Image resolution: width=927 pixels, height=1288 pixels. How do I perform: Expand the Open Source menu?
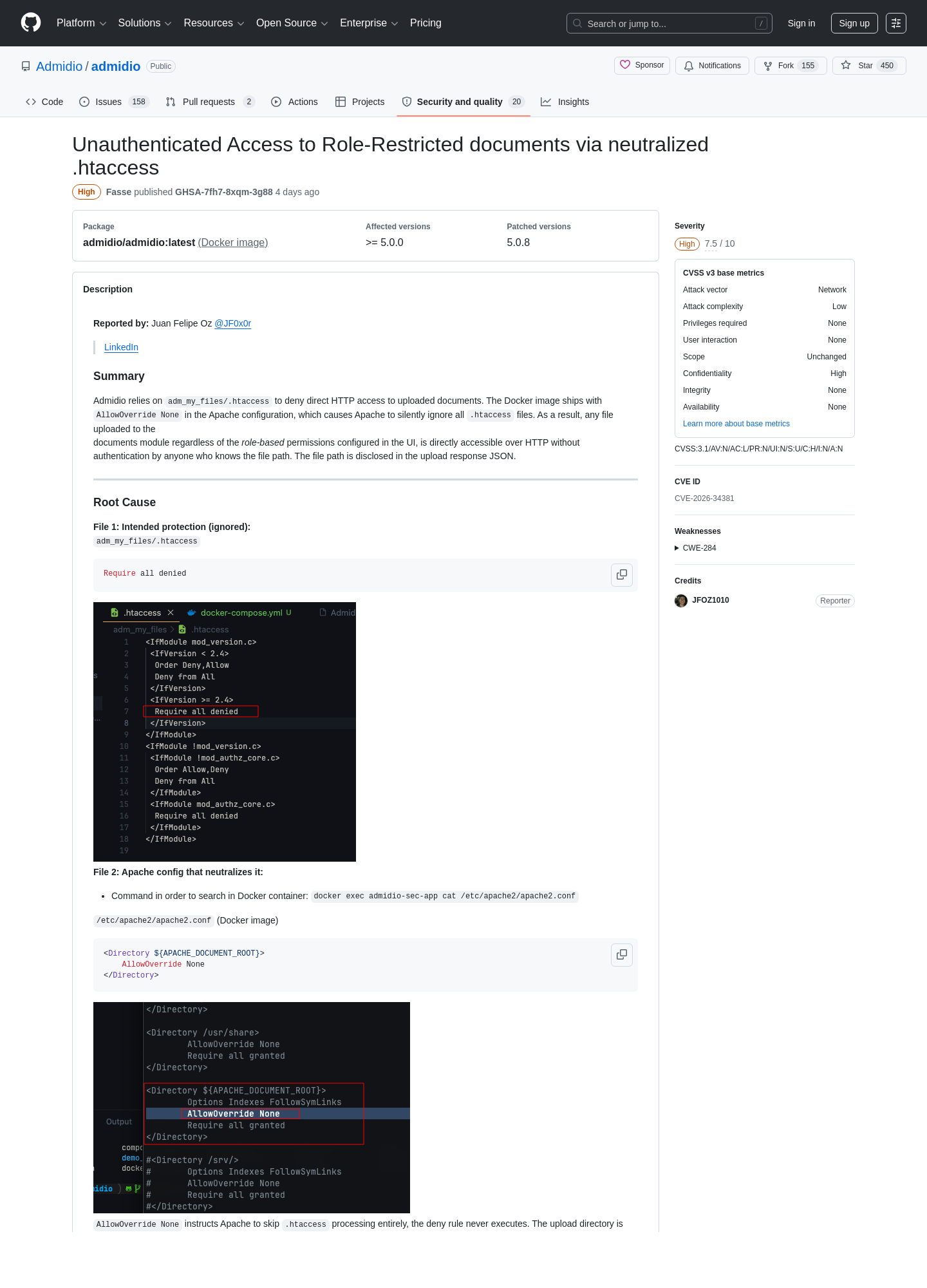pyautogui.click(x=292, y=23)
